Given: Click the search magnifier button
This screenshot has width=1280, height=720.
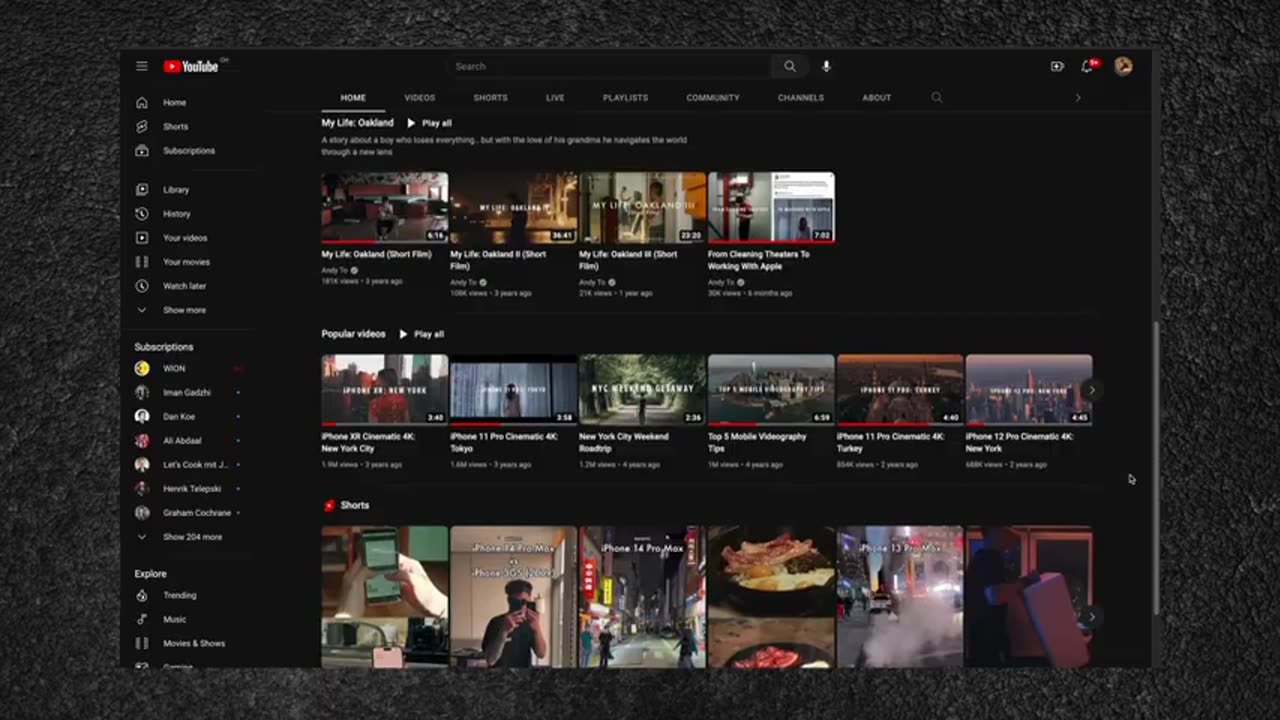Looking at the screenshot, I should click(x=790, y=66).
